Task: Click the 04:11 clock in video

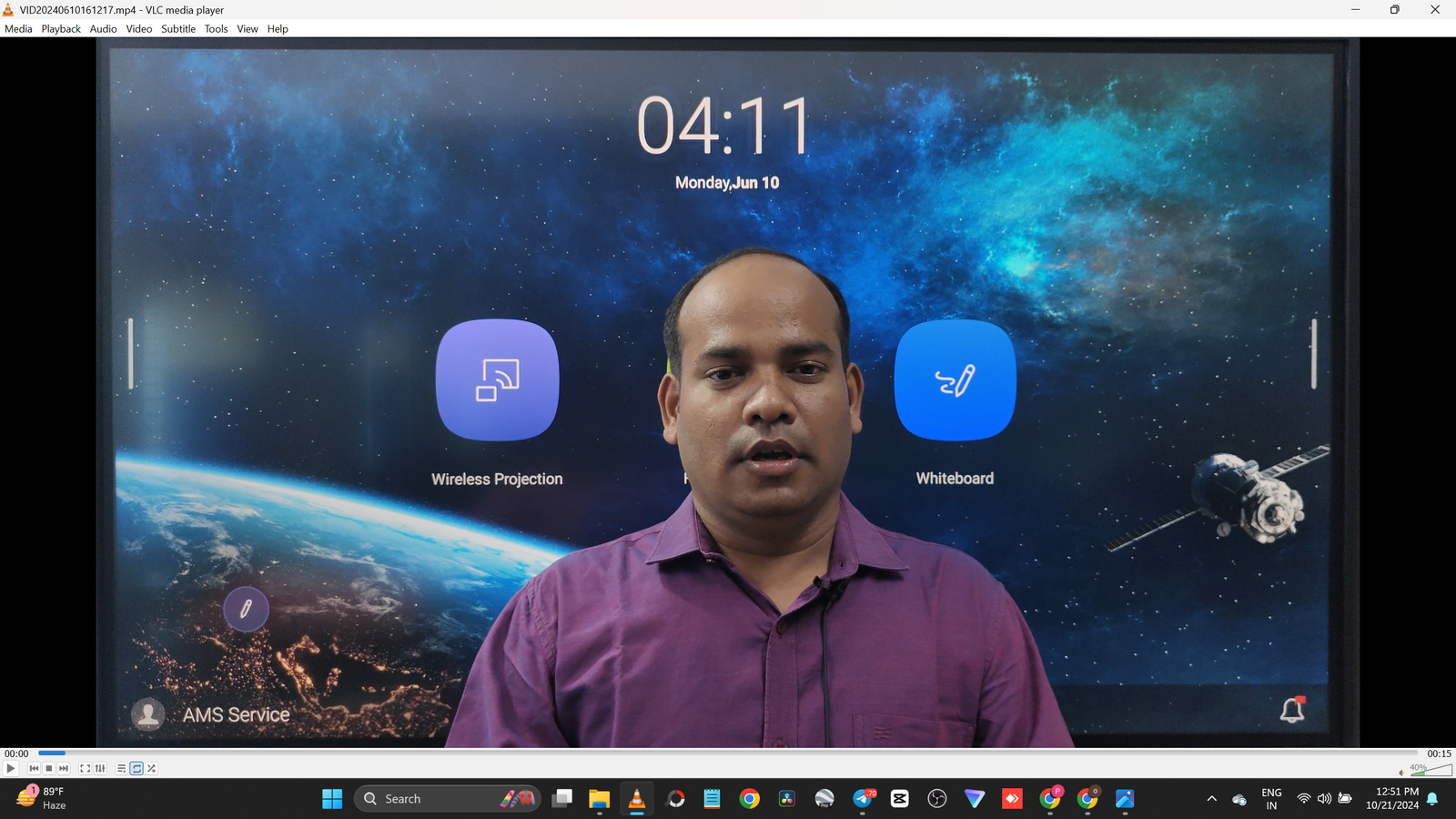Action: [x=724, y=126]
